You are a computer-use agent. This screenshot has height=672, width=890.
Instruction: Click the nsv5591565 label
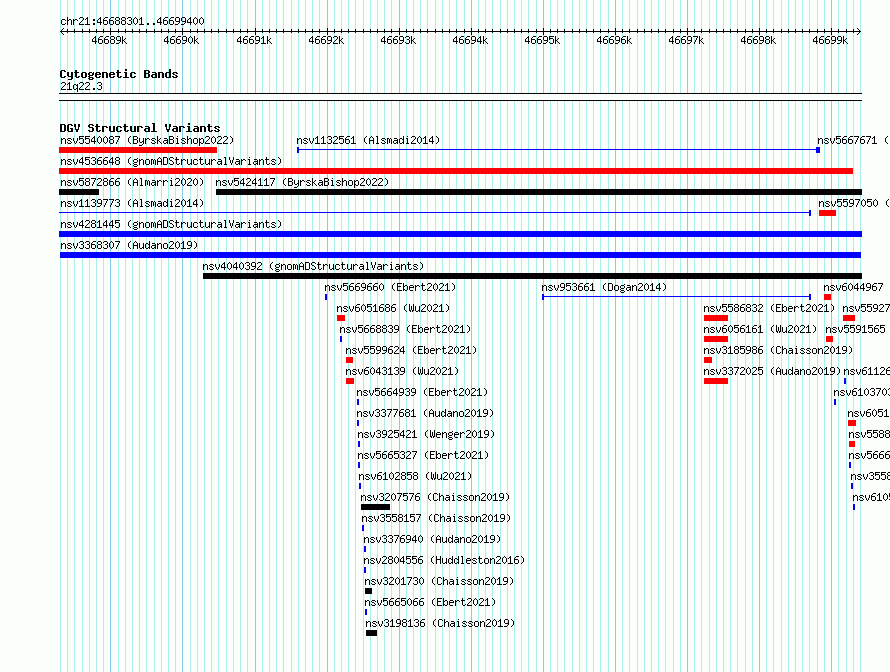pyautogui.click(x=855, y=329)
